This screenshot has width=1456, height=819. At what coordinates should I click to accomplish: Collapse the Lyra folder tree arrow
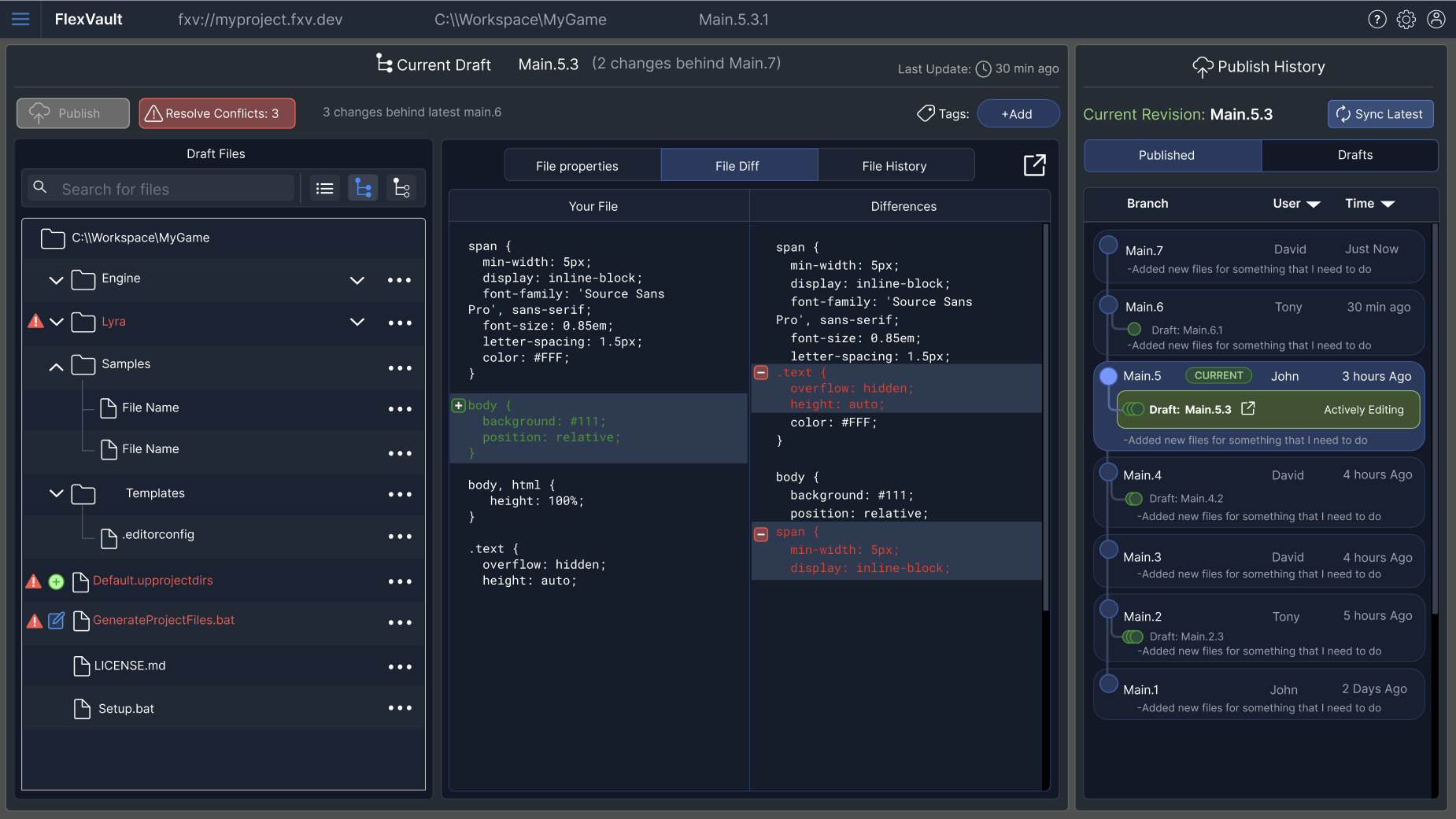click(56, 322)
